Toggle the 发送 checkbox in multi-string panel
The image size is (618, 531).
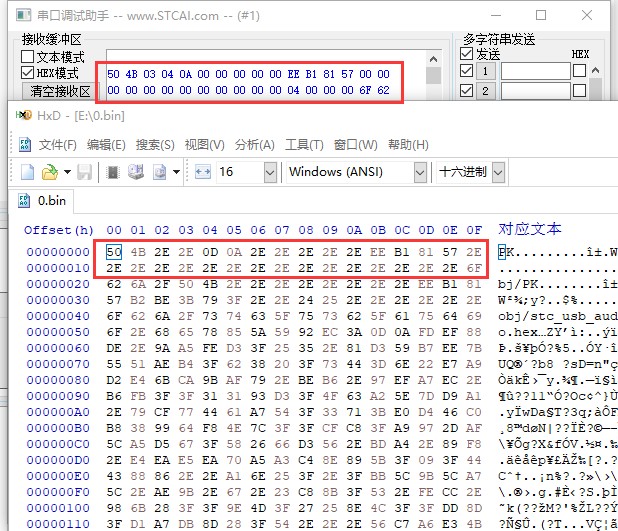(467, 54)
